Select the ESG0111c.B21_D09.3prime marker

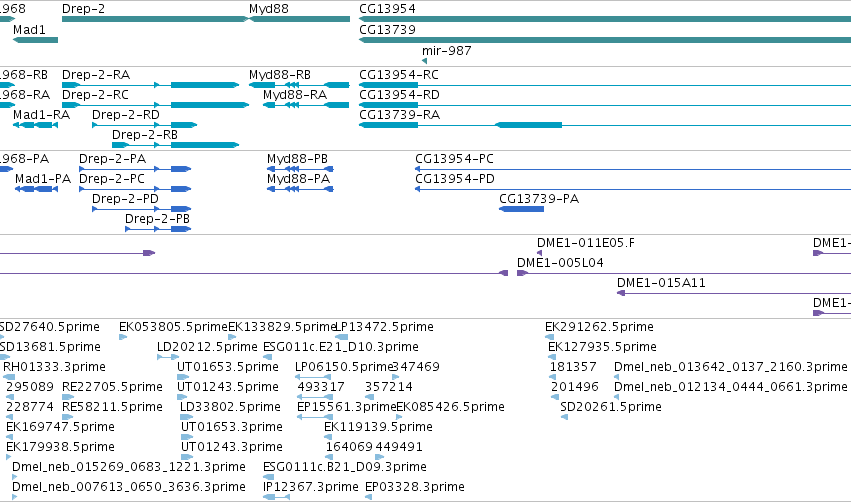[x=269, y=477]
